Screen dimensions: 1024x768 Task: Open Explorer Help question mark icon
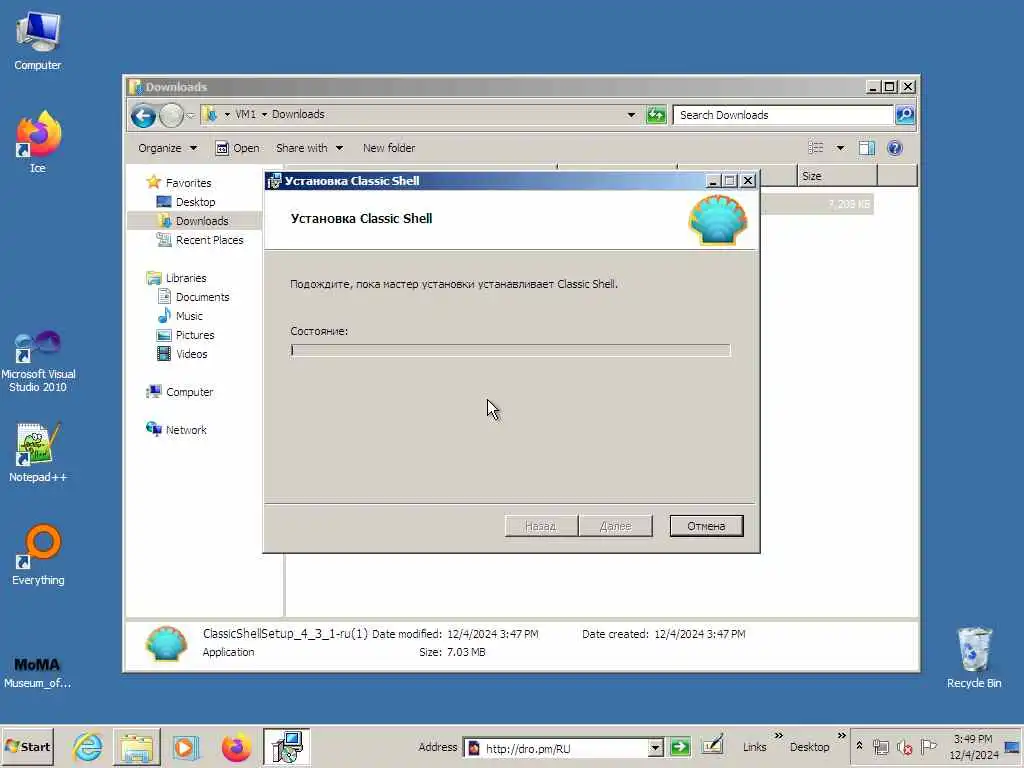click(x=895, y=148)
